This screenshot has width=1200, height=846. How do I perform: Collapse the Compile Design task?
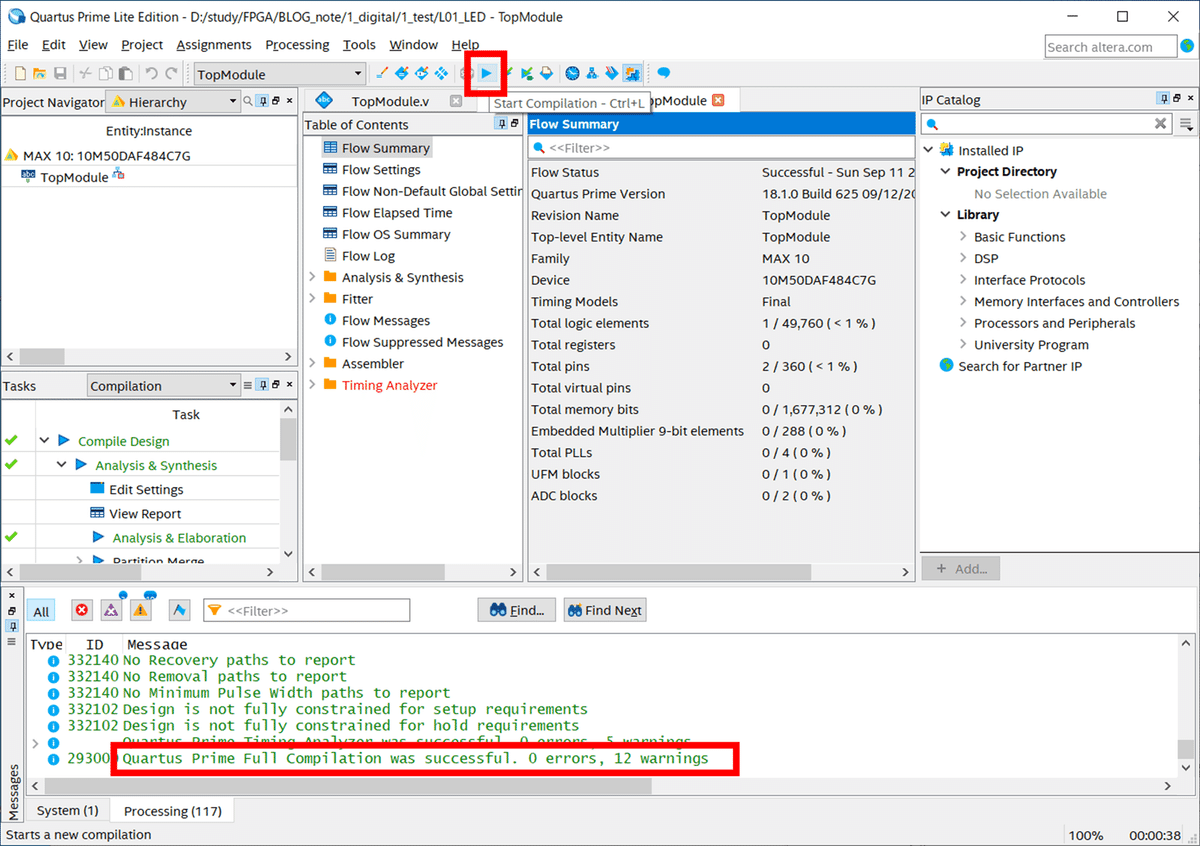click(x=44, y=441)
